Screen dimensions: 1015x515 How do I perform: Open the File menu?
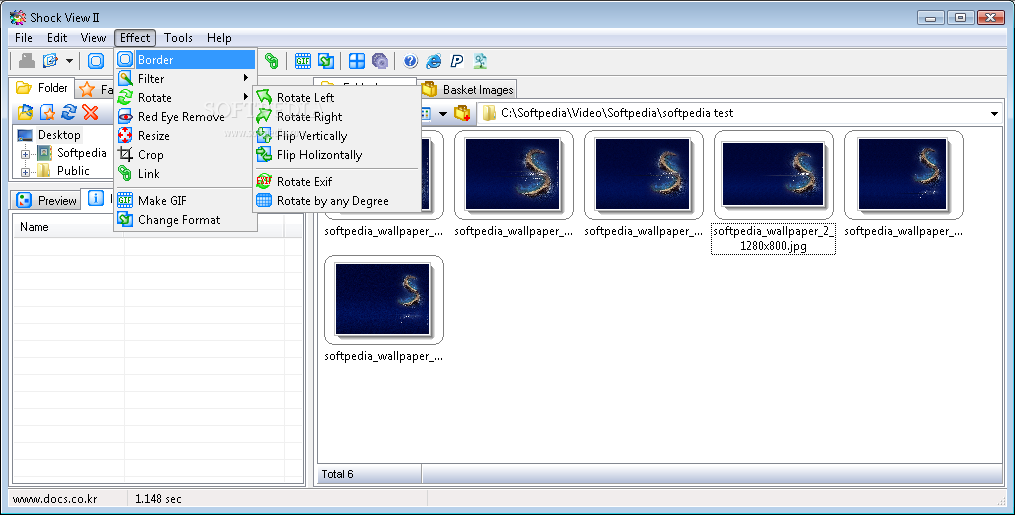click(x=24, y=38)
